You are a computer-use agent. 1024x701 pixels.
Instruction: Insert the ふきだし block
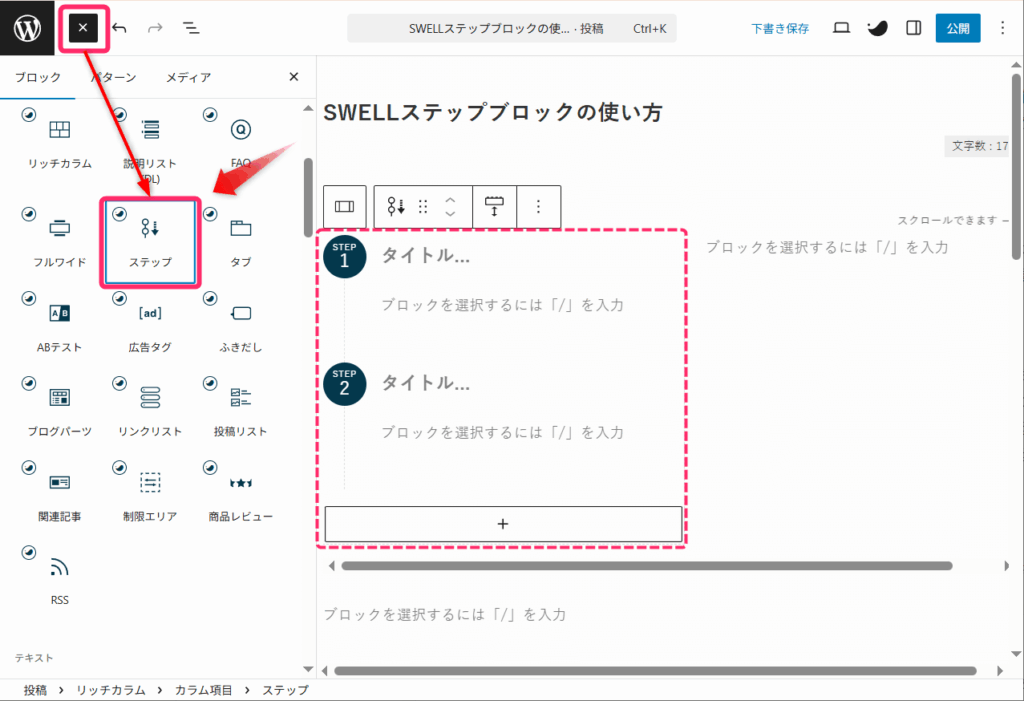[240, 324]
